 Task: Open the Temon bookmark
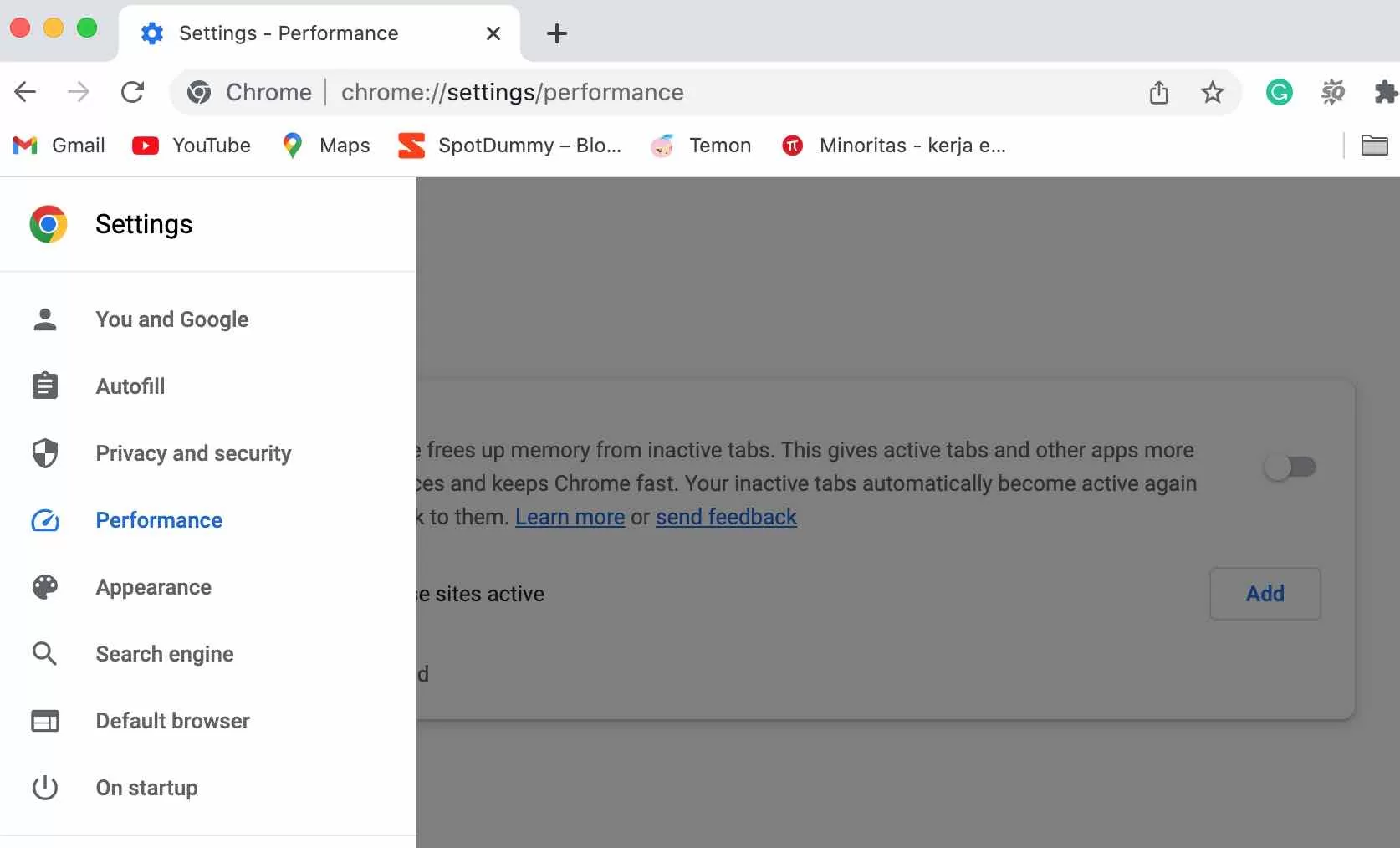point(701,145)
